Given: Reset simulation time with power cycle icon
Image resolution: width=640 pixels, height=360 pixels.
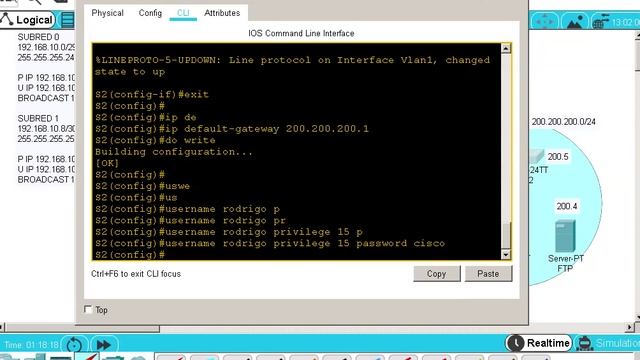Looking at the screenshot, I should click(74, 345).
